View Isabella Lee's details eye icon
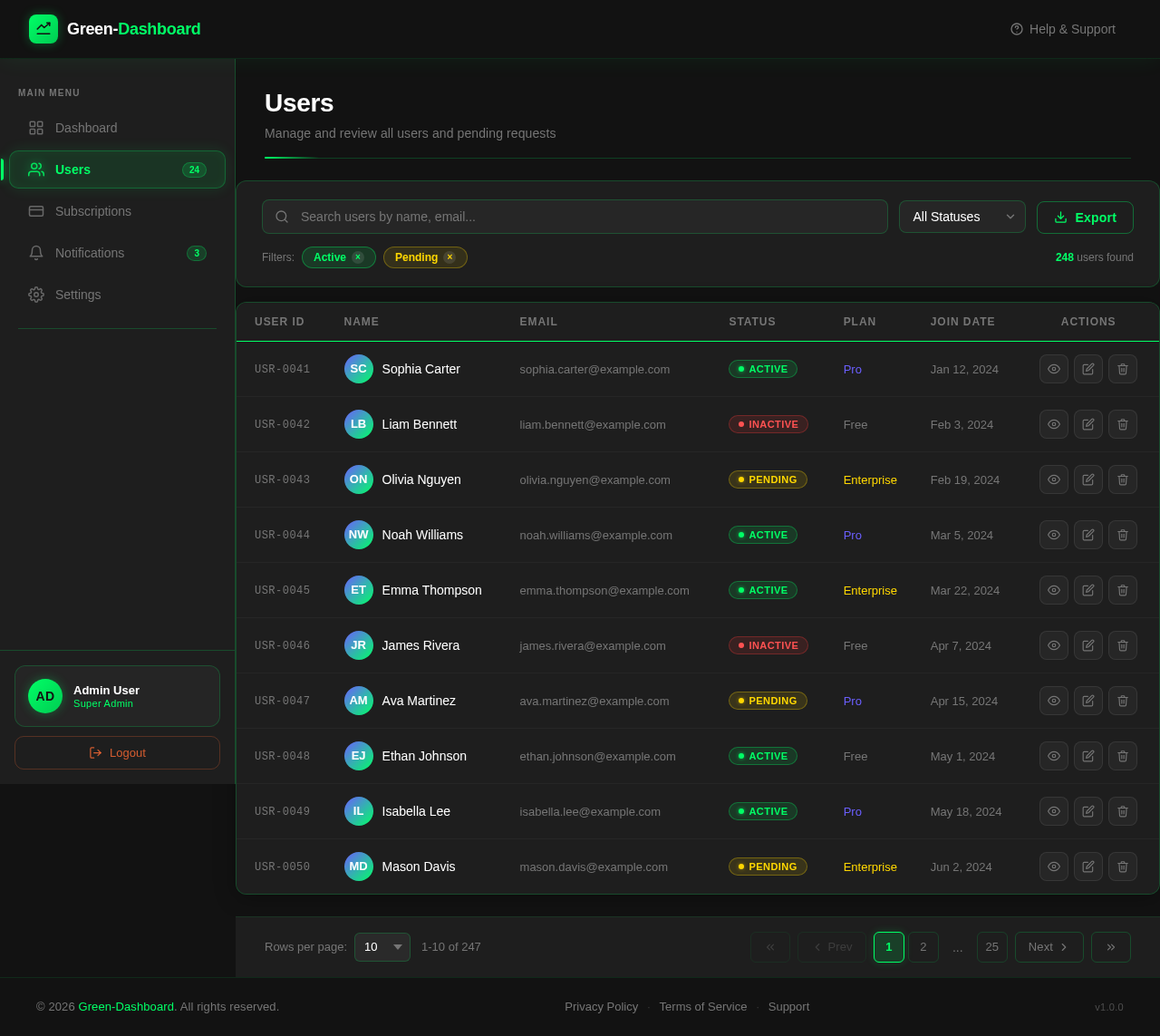Image resolution: width=1160 pixels, height=1036 pixels. [x=1054, y=811]
